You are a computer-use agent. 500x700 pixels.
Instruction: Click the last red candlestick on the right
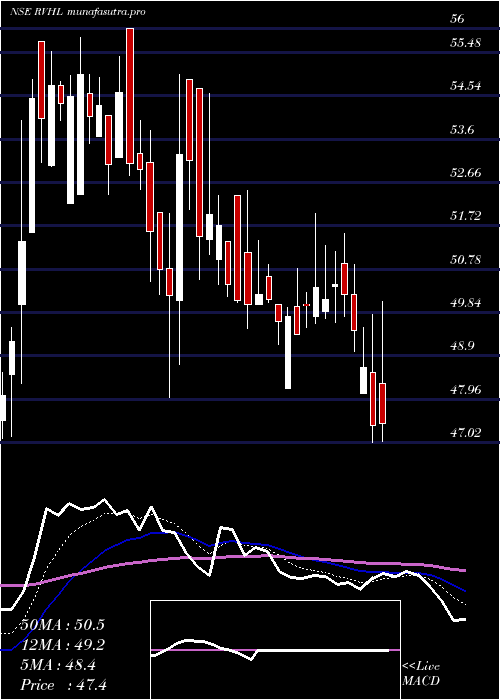pyautogui.click(x=383, y=403)
